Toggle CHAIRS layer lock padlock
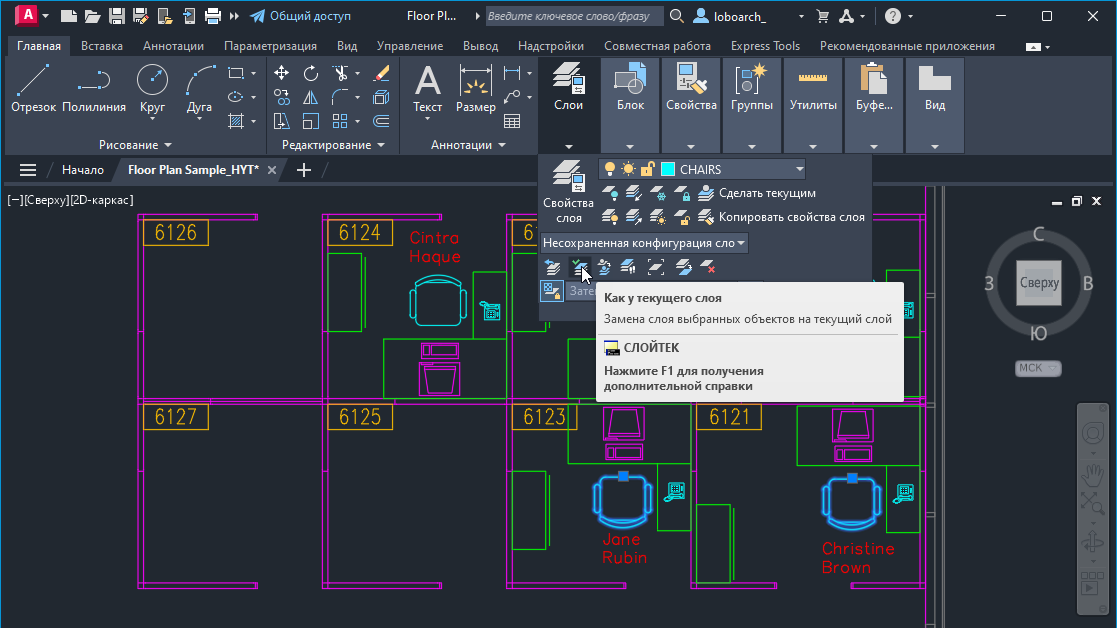 (647, 169)
